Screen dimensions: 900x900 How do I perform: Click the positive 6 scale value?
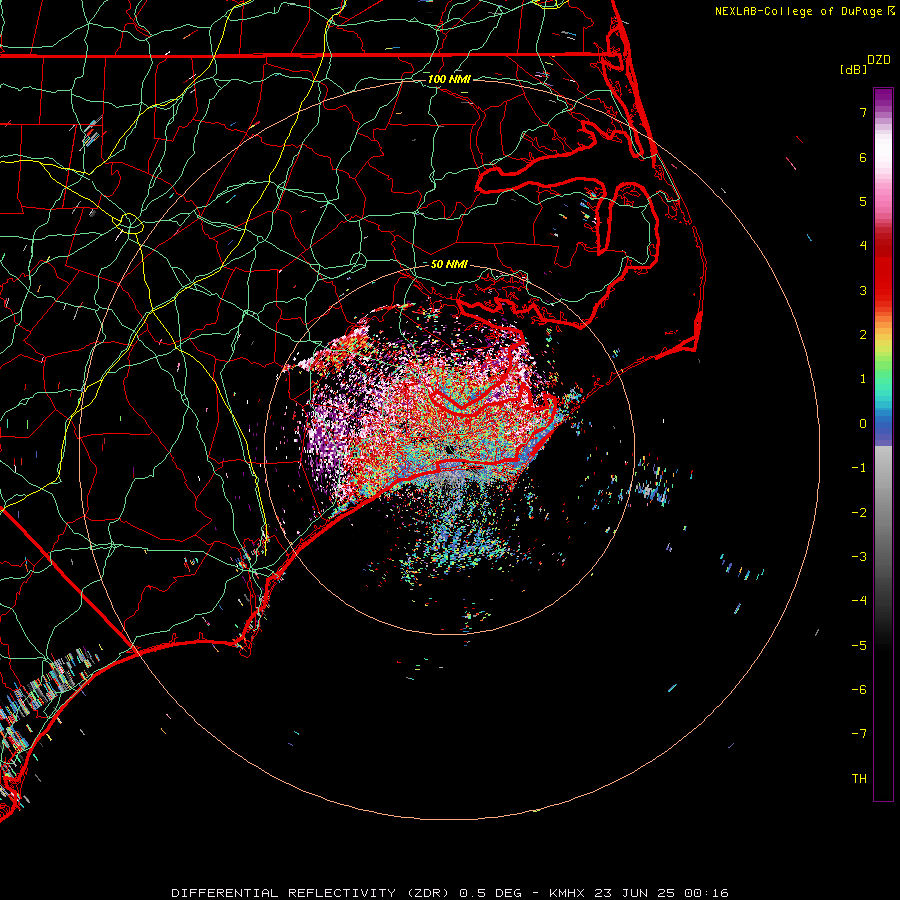point(863,157)
